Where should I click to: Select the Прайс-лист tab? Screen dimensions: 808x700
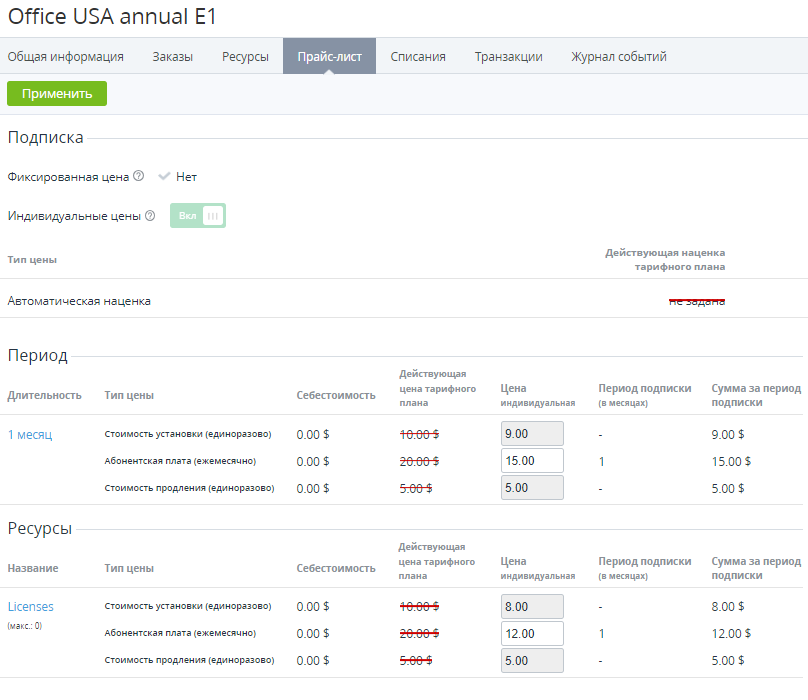[329, 56]
